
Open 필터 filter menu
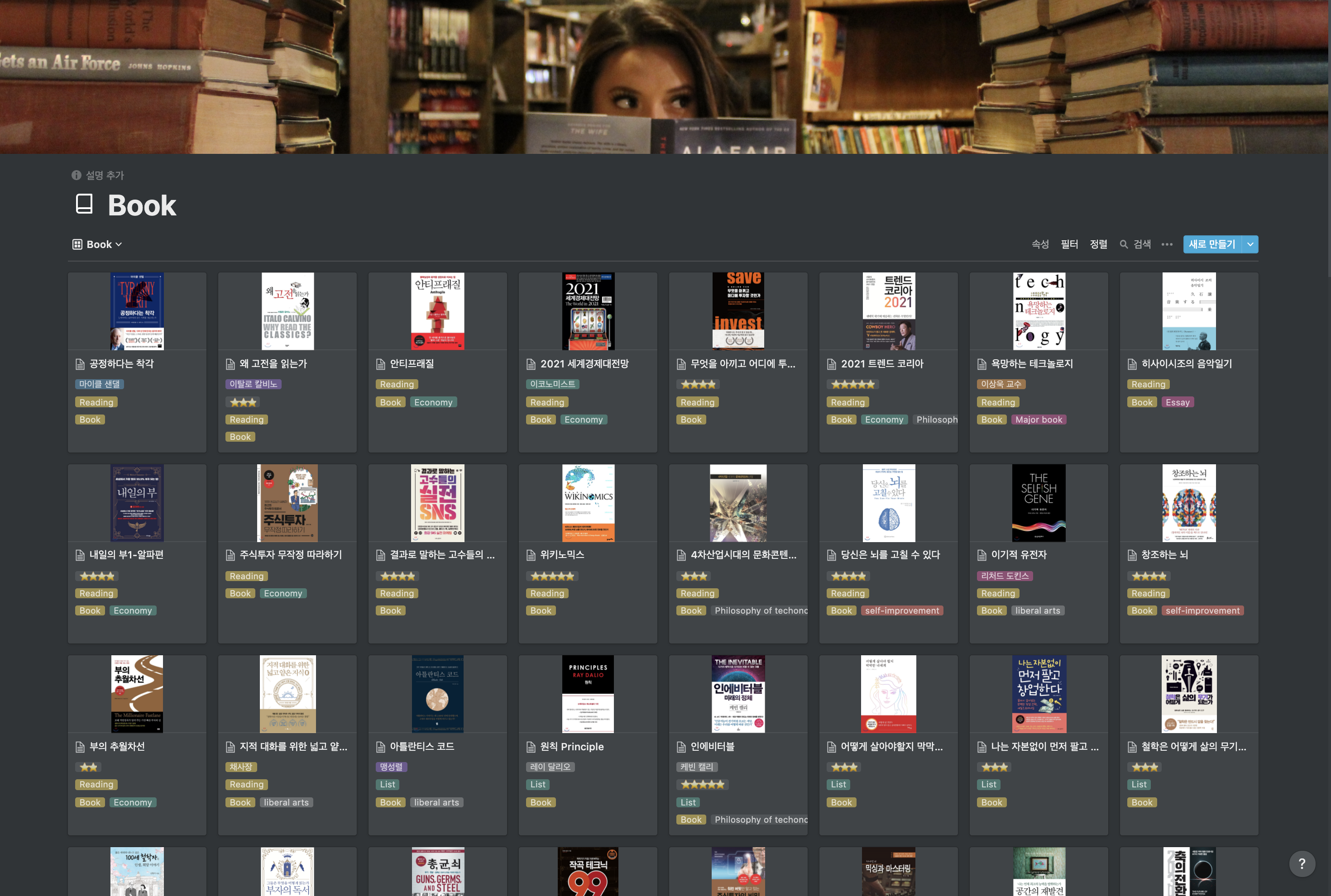click(1069, 244)
